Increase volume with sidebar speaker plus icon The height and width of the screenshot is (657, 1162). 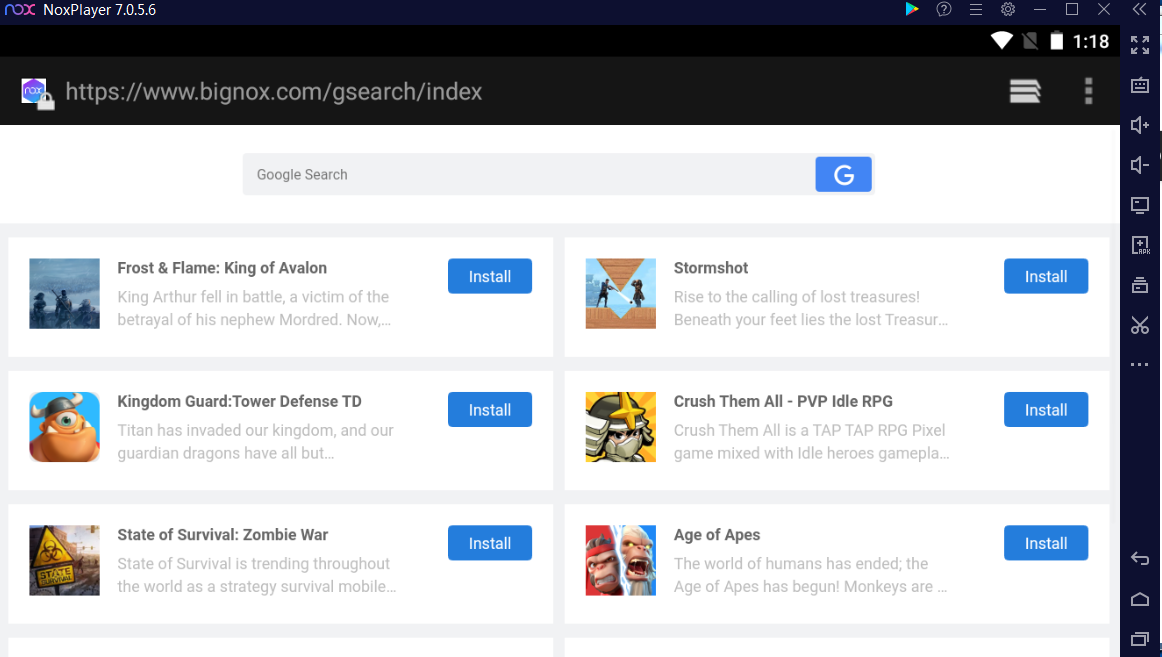pyautogui.click(x=1140, y=125)
